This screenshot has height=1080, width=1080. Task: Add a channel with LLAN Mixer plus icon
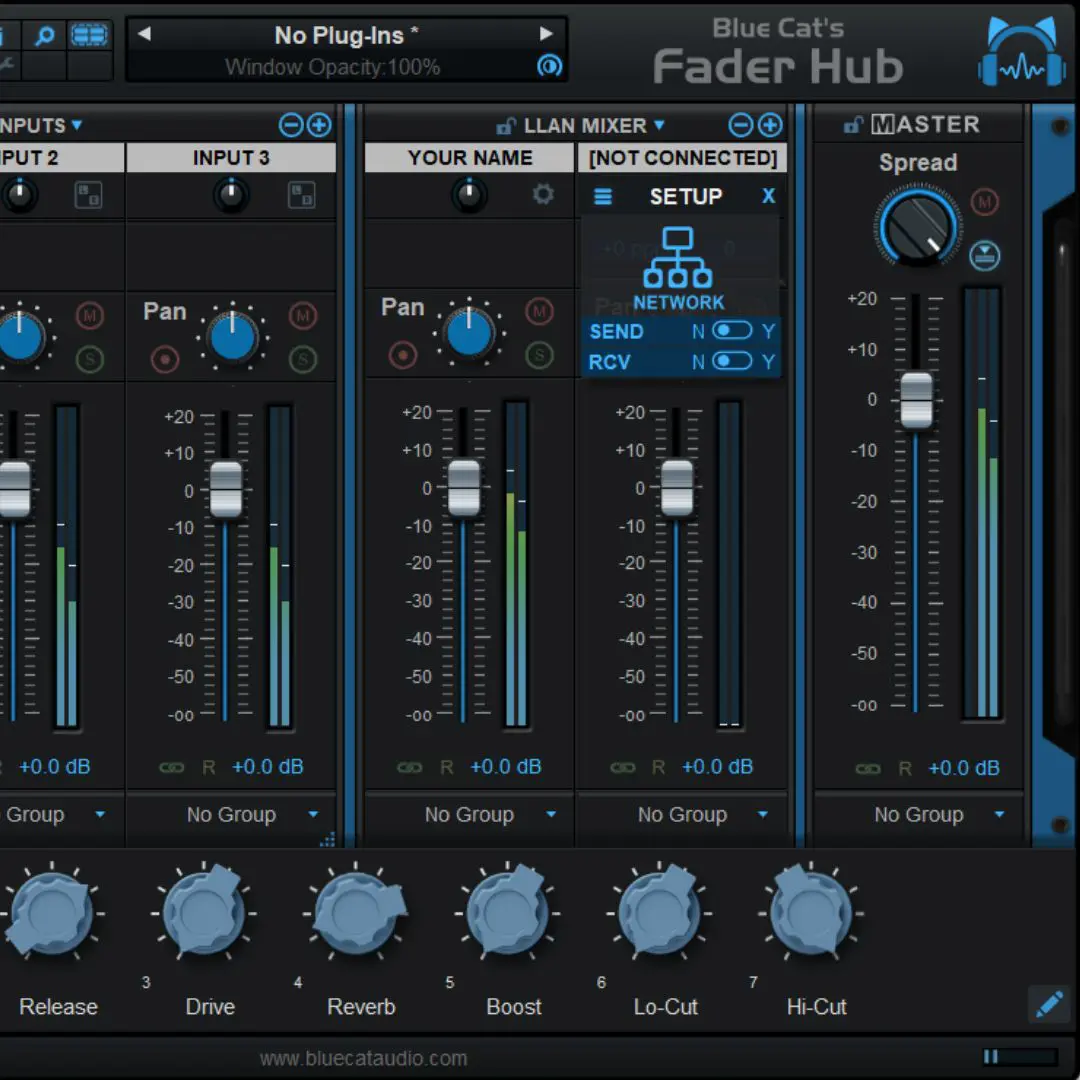pos(770,125)
